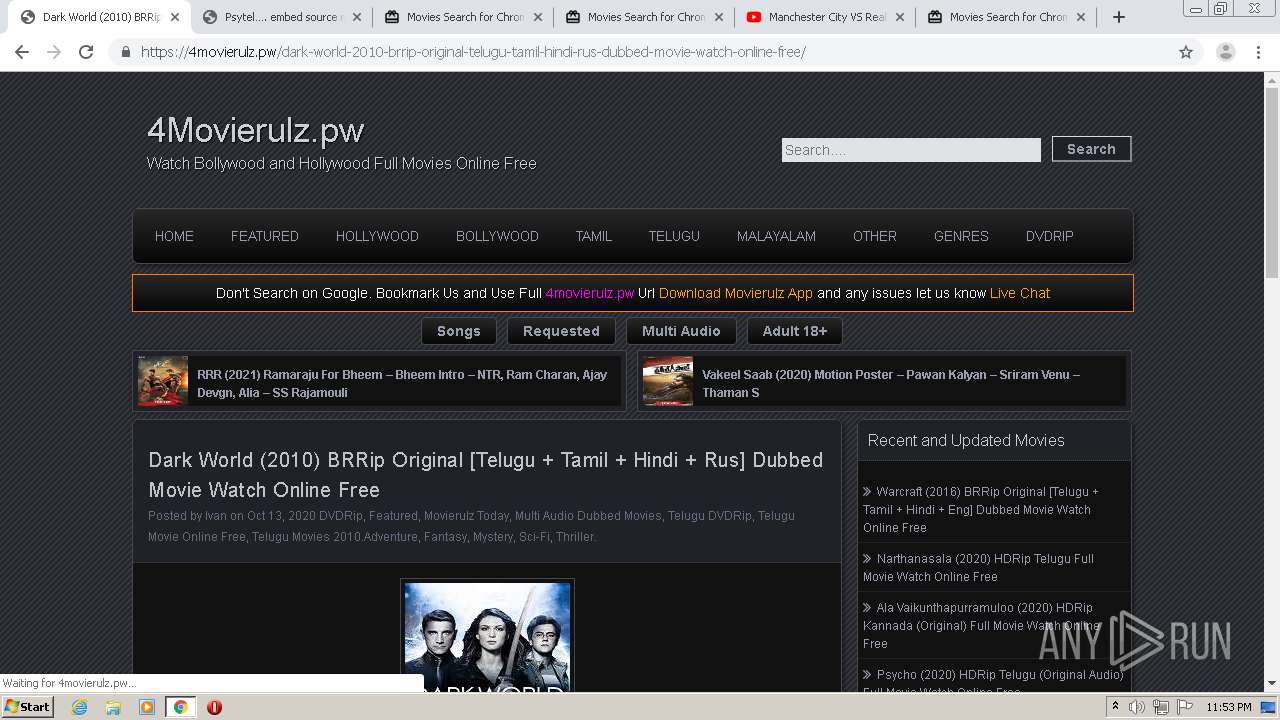Close the Dark World (2010) tab
This screenshot has width=1280, height=720.
(175, 17)
